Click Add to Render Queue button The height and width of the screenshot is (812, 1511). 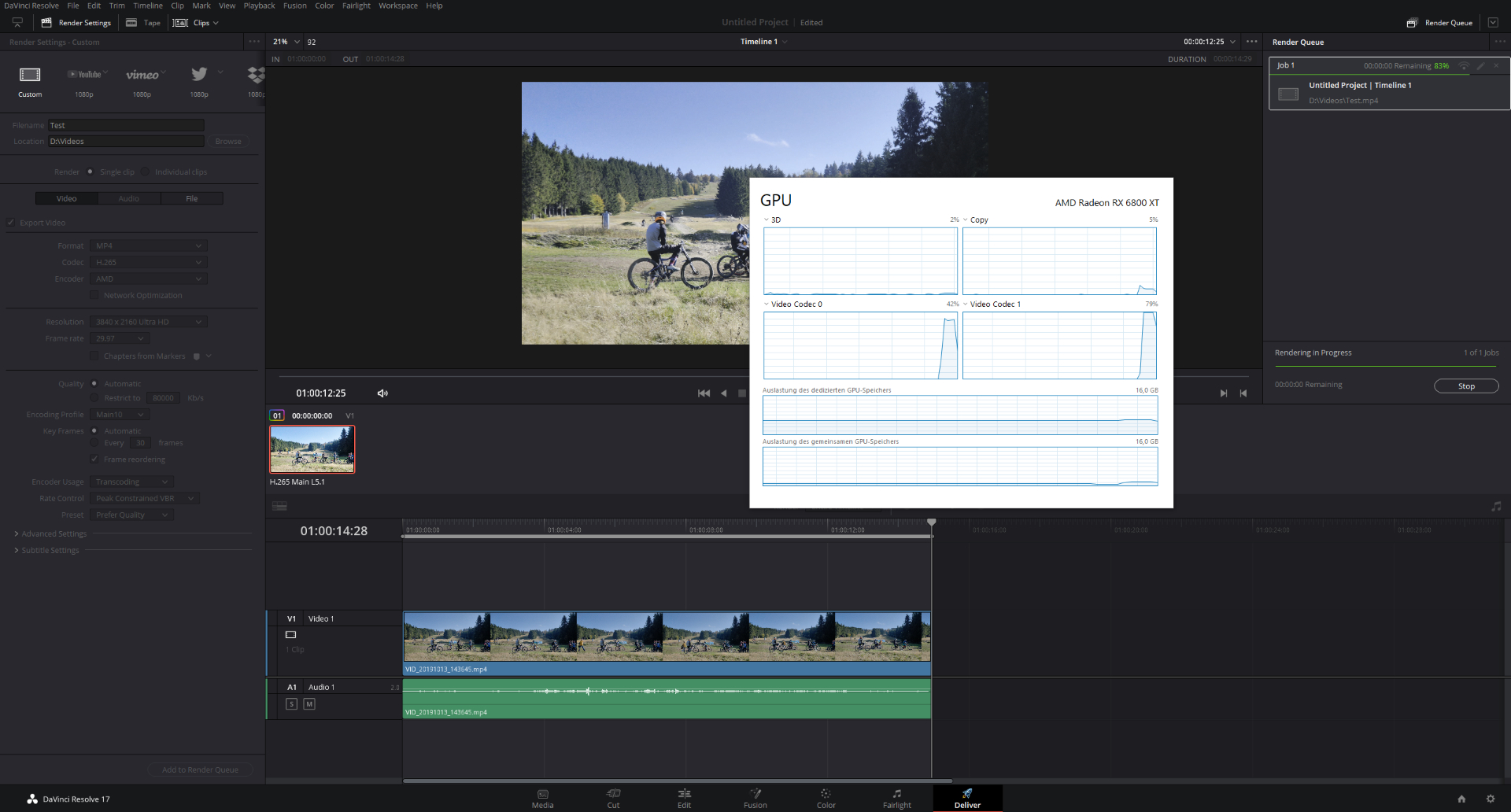coord(200,770)
